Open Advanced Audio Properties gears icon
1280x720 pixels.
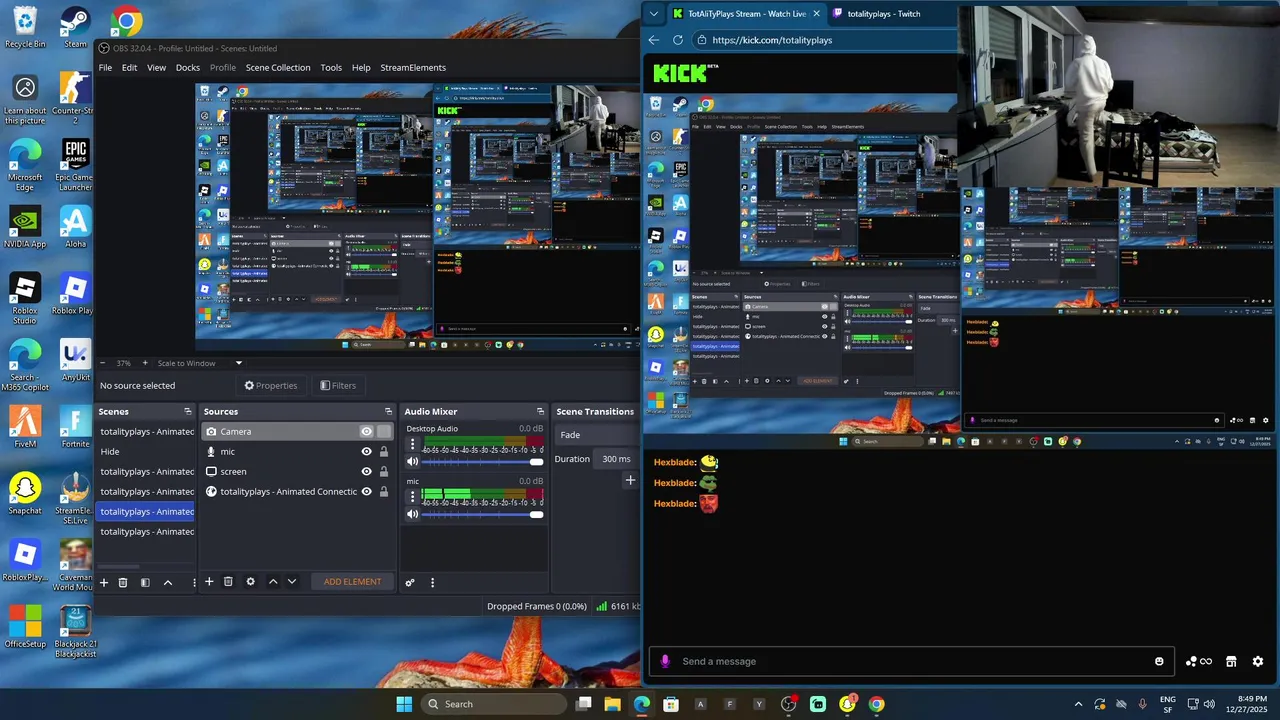[x=410, y=582]
